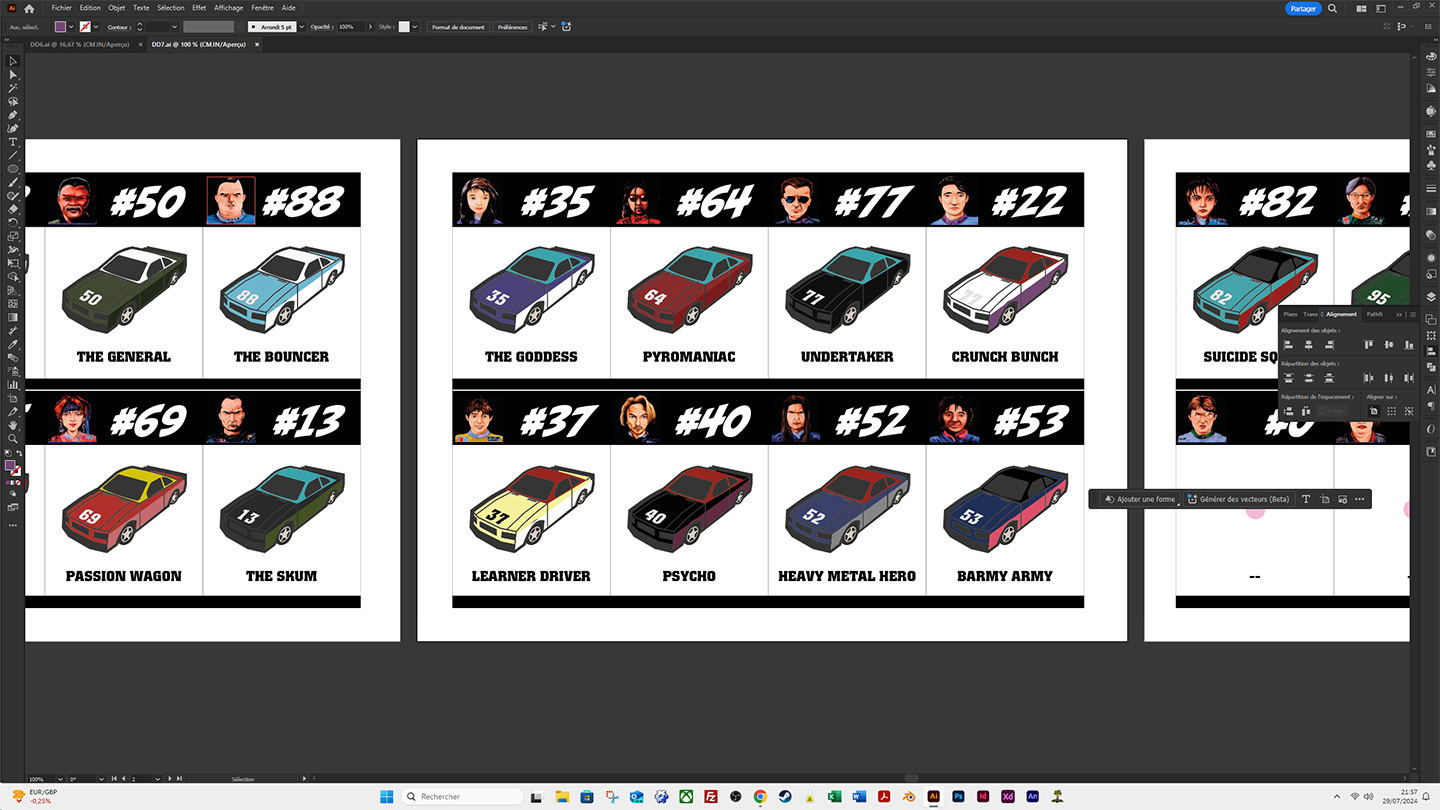Select the Zoom tool
The image size is (1440, 810).
13,438
